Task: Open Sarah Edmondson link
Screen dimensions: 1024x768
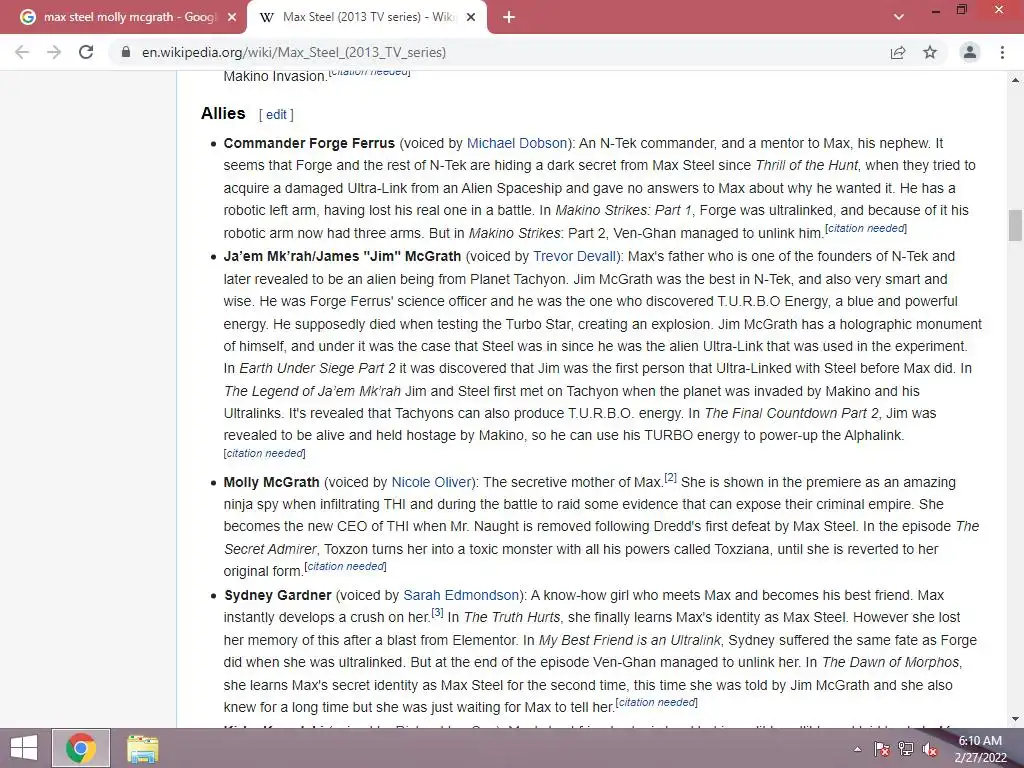Action: click(461, 595)
